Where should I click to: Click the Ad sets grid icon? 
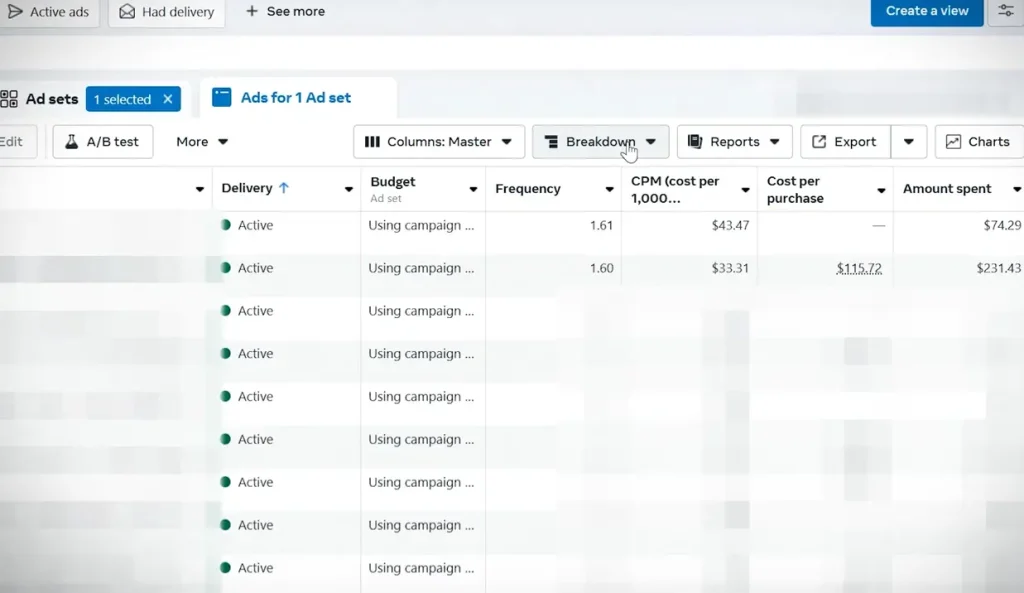tap(9, 99)
